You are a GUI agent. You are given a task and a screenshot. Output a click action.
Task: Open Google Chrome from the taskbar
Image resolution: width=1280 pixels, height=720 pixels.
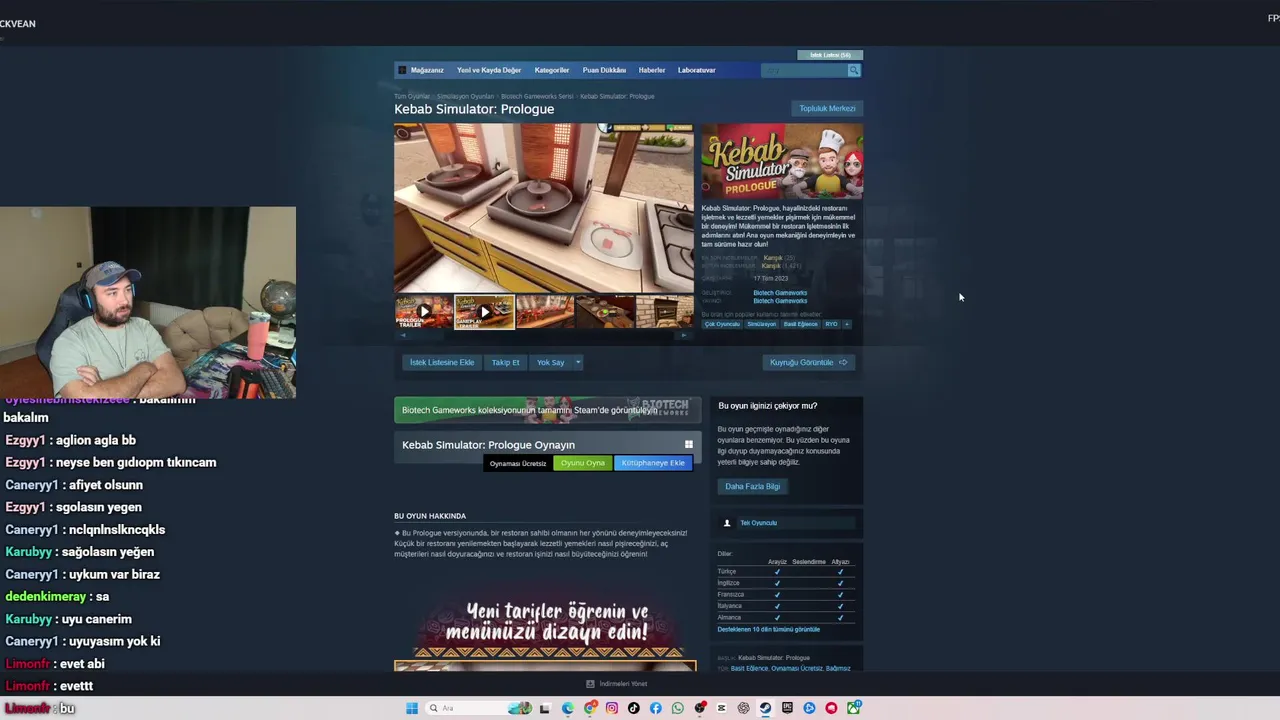coord(590,708)
